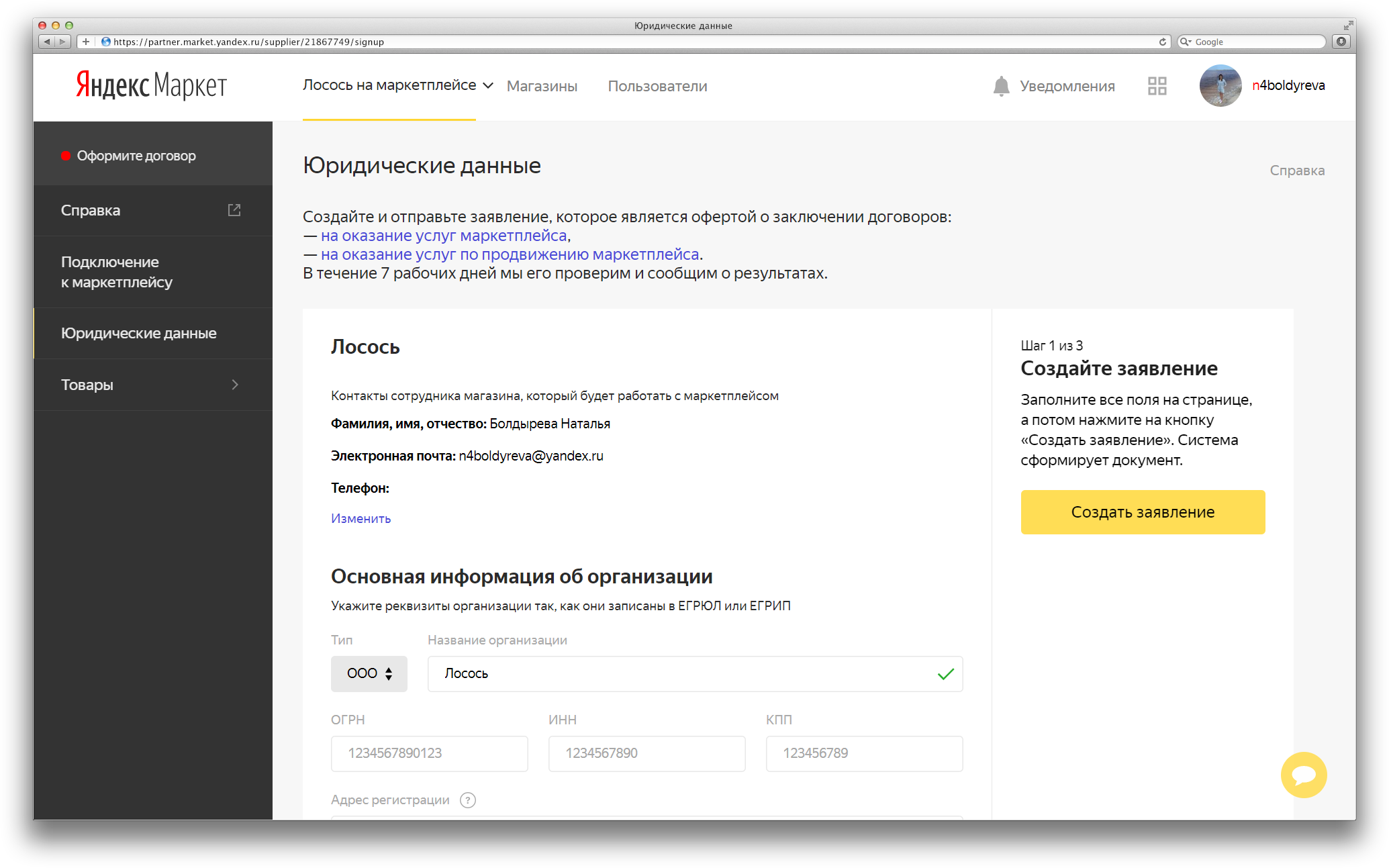This screenshot has height=868, width=1389.
Task: Switch to the Магазины tab
Action: (542, 86)
